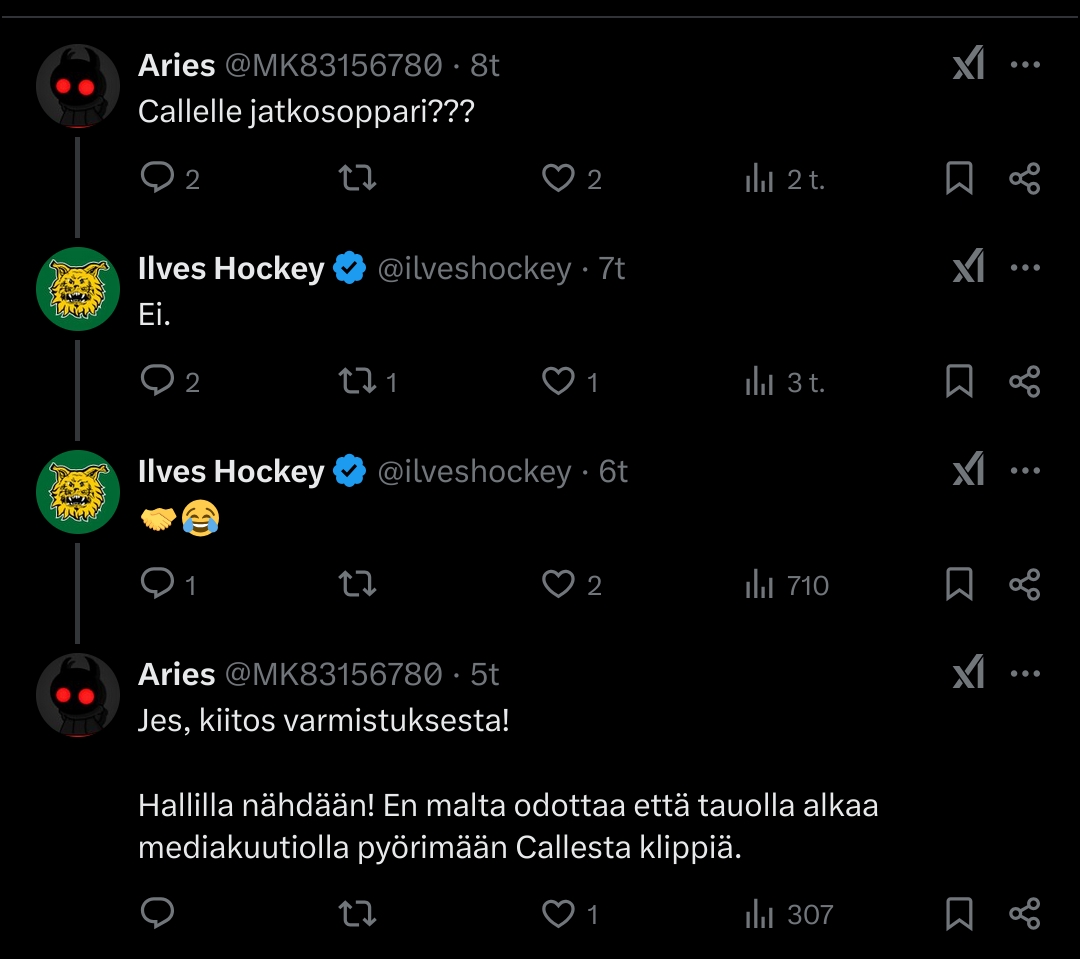This screenshot has height=959, width=1080.
Task: Repost Aries' "Callelle jatkosoppari???" post
Action: pyautogui.click(x=357, y=179)
